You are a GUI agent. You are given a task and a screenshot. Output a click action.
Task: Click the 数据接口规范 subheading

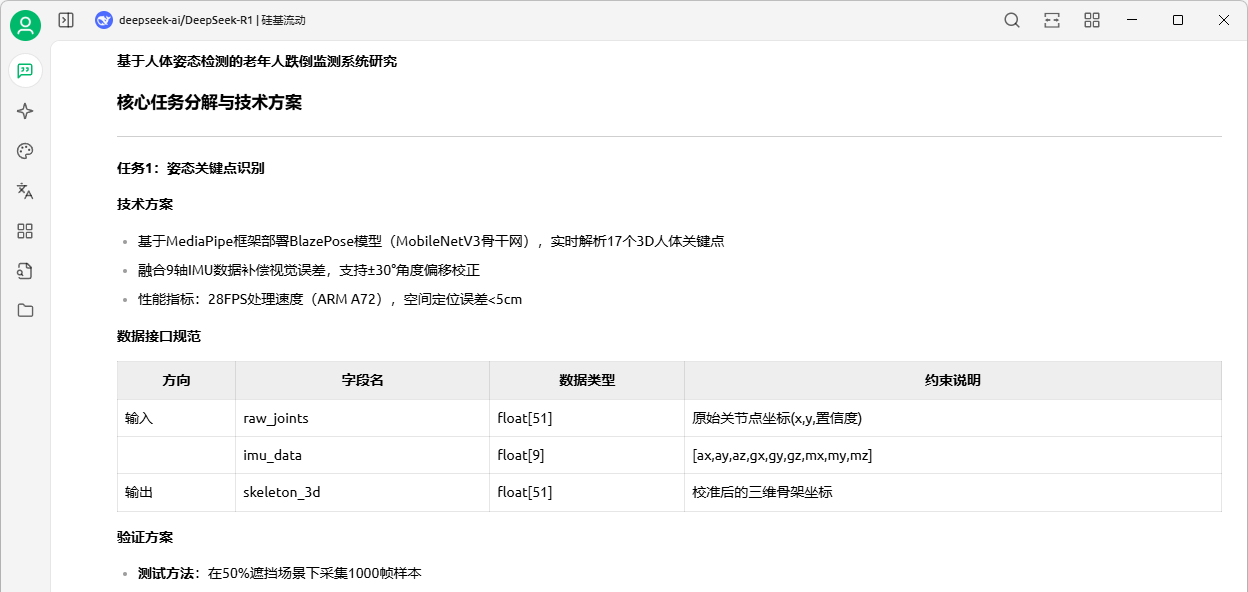(x=159, y=336)
